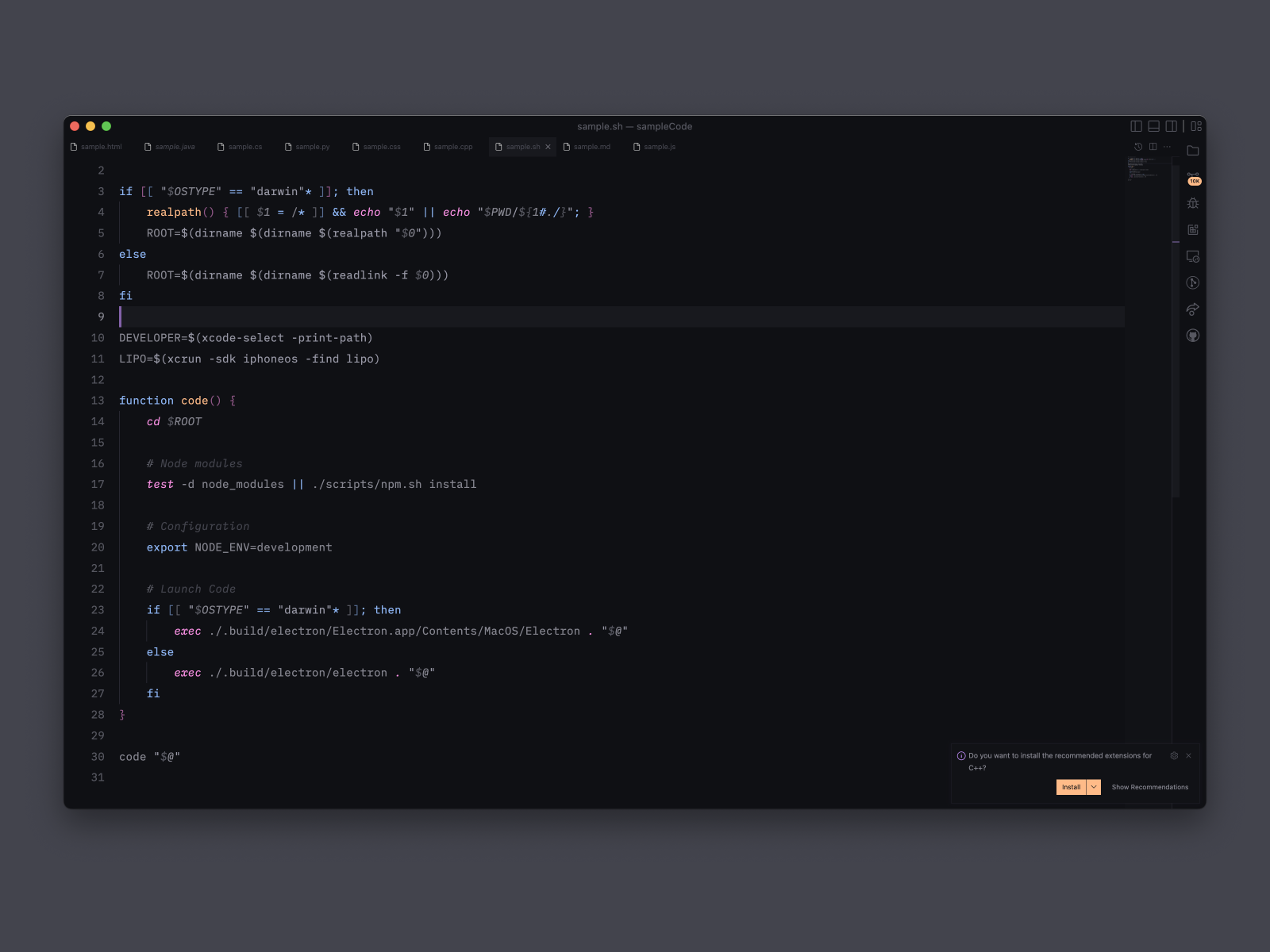
Task: Click 'code "$@"' on line 30
Action: point(150,757)
